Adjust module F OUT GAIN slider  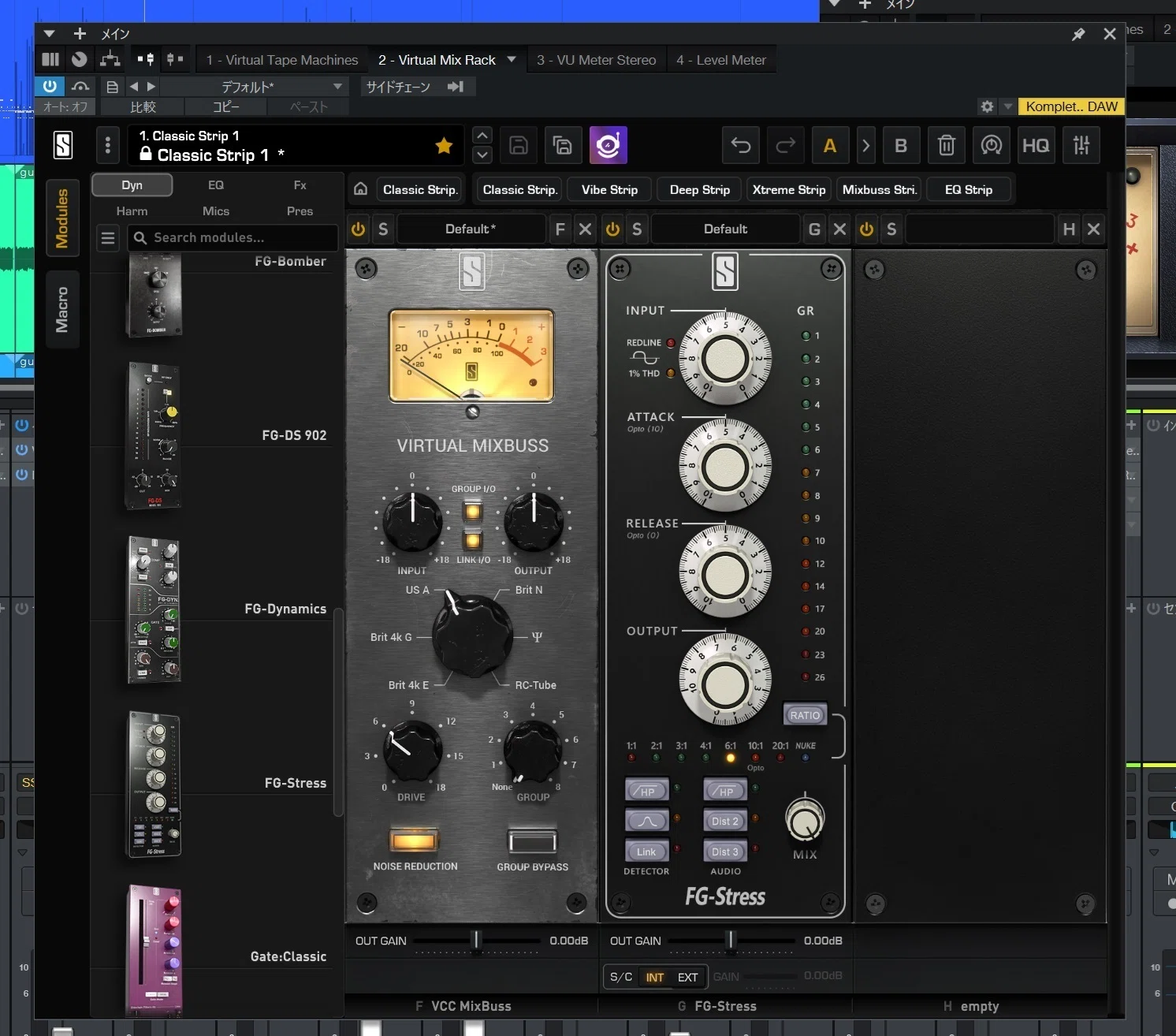475,940
